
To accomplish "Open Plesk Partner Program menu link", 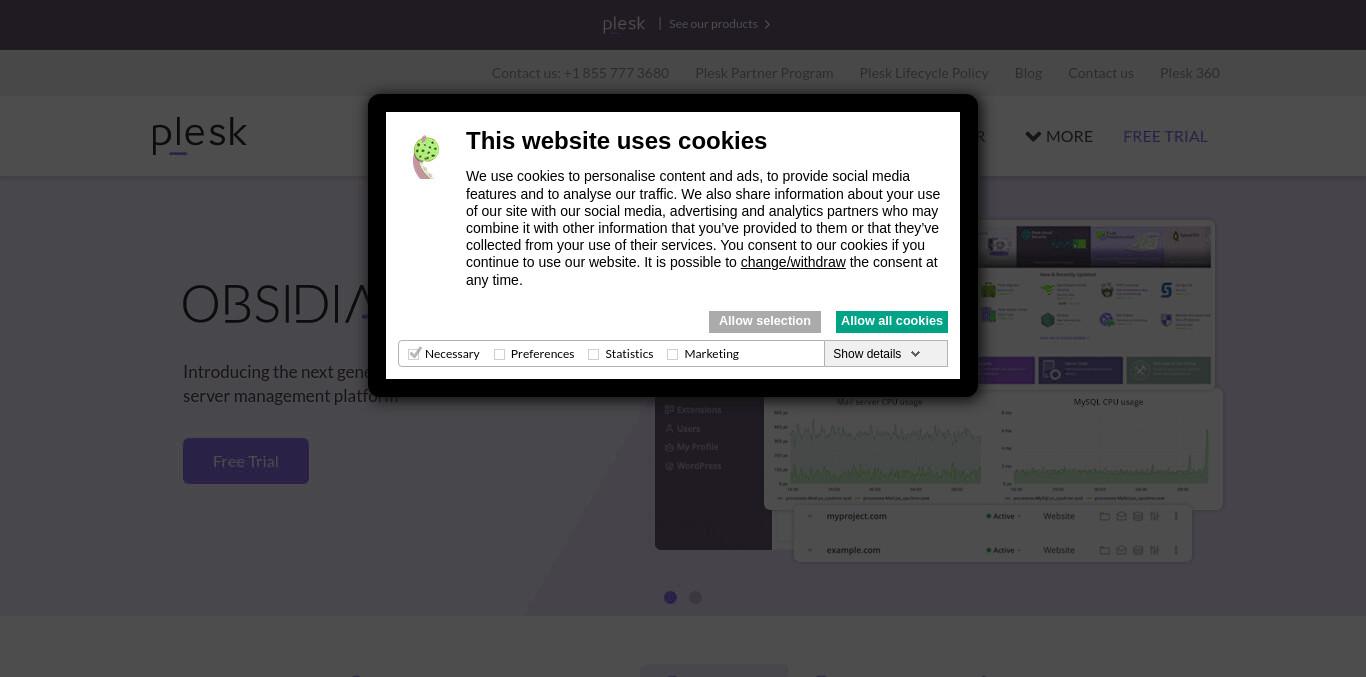I will (764, 73).
